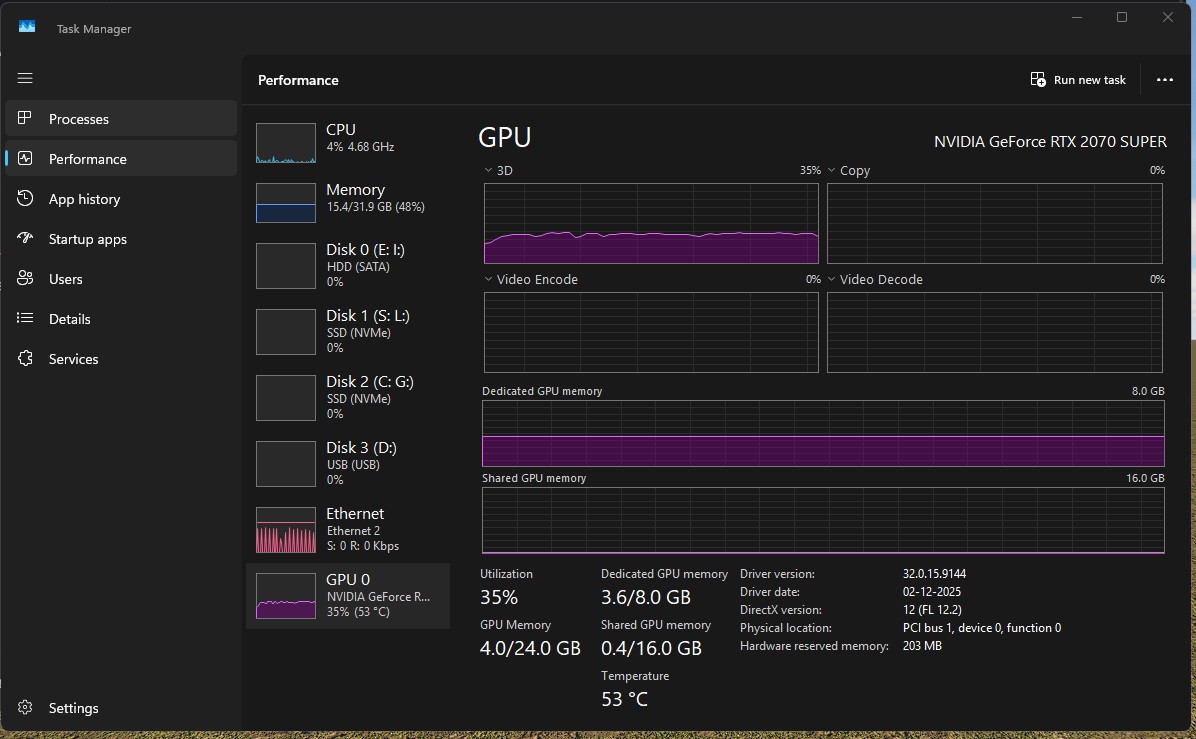
Task: Open Settings via the gear icon
Action: click(x=26, y=708)
